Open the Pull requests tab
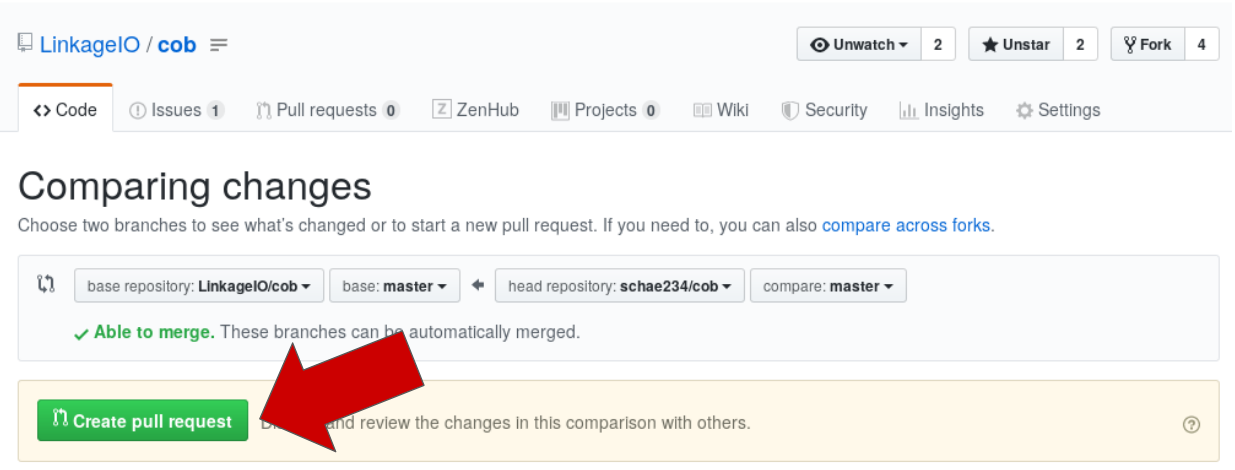1235x470 pixels. (x=327, y=110)
